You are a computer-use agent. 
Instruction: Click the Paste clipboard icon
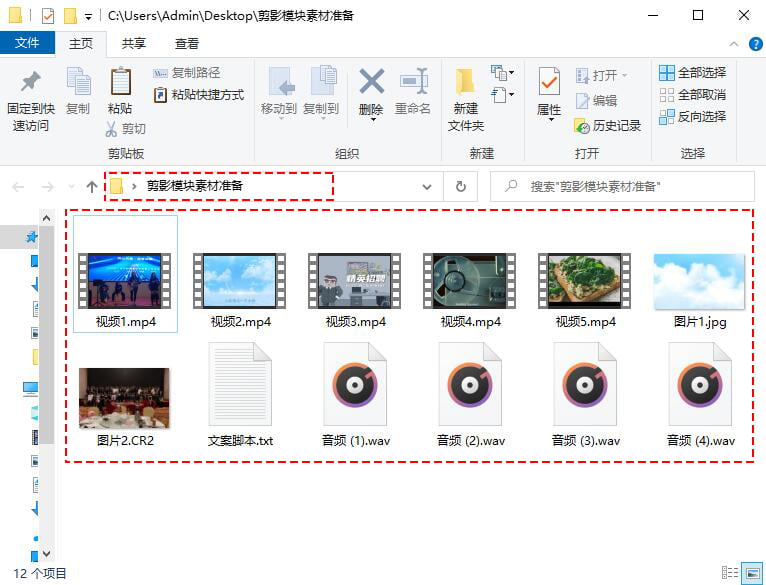pos(121,82)
